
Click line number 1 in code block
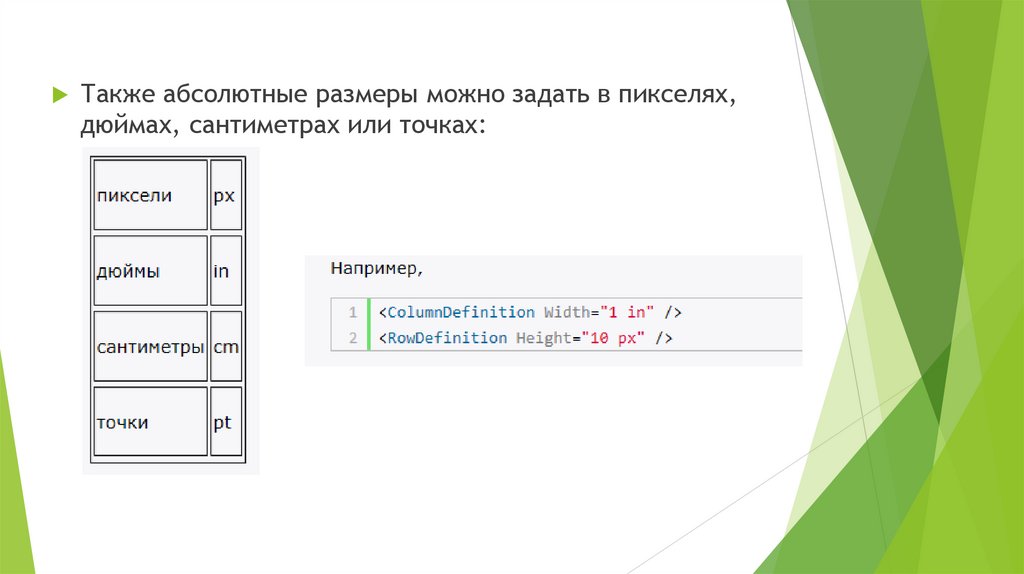tap(353, 312)
